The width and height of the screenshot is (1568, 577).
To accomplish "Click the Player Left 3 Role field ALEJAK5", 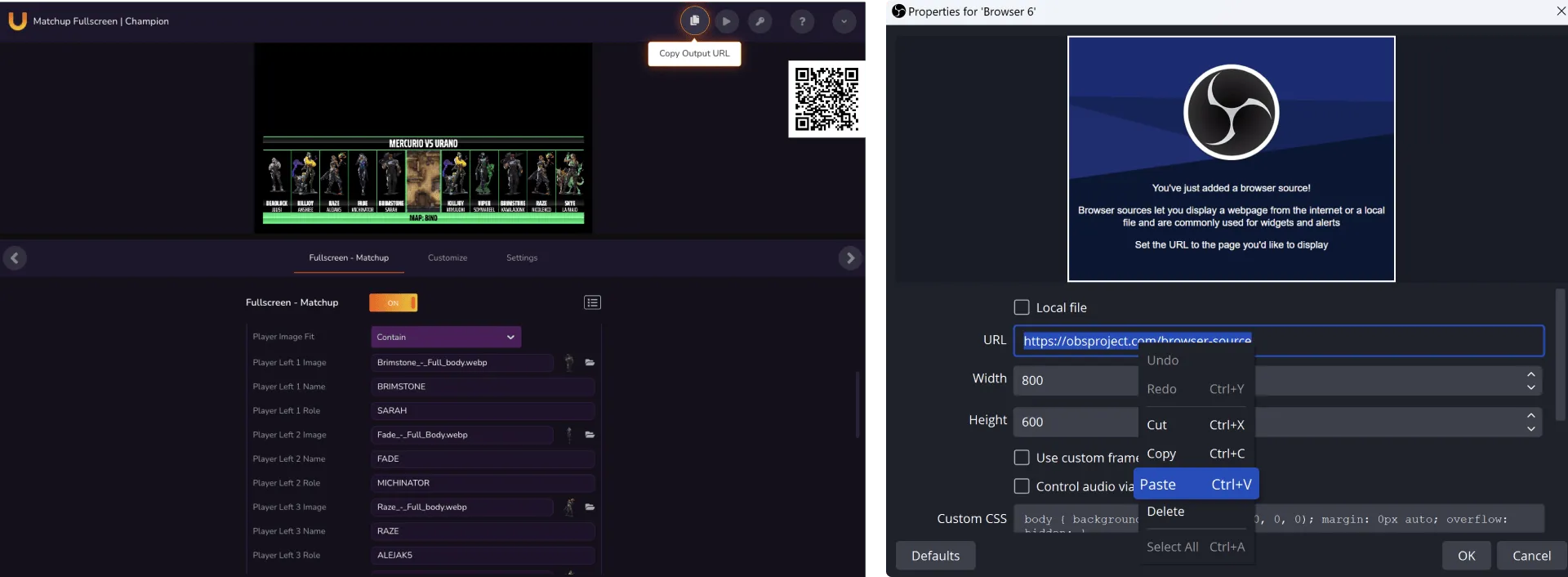I will pyautogui.click(x=483, y=555).
